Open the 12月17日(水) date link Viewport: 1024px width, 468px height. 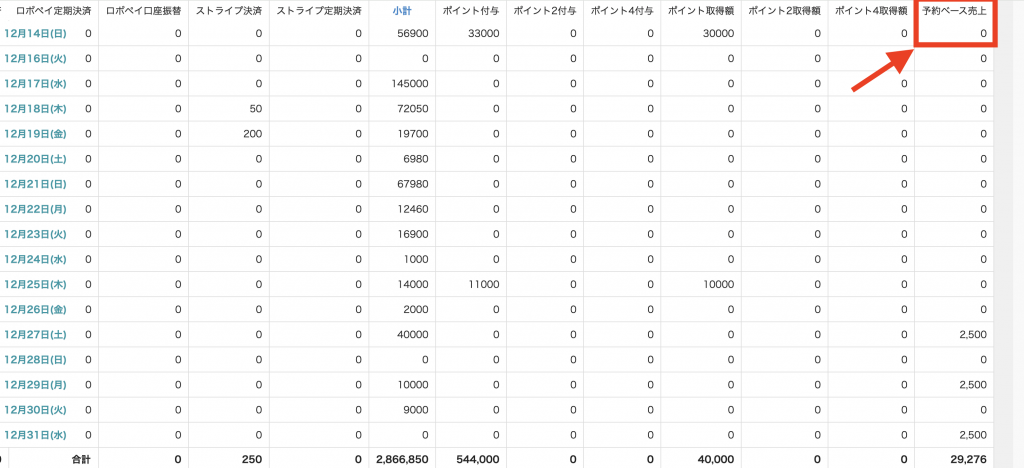pyautogui.click(x=35, y=84)
